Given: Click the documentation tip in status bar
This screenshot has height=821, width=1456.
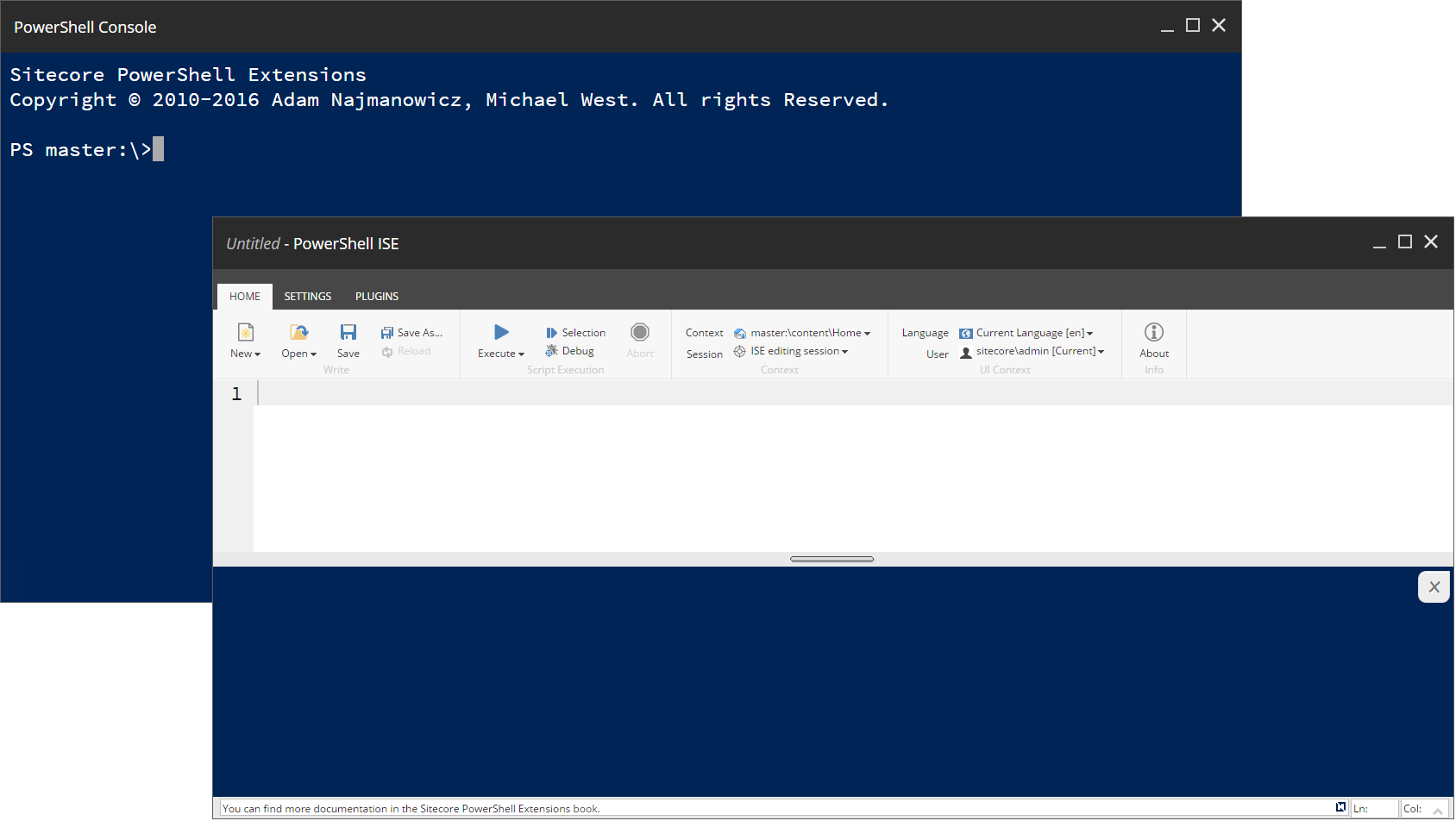Looking at the screenshot, I should pos(411,809).
